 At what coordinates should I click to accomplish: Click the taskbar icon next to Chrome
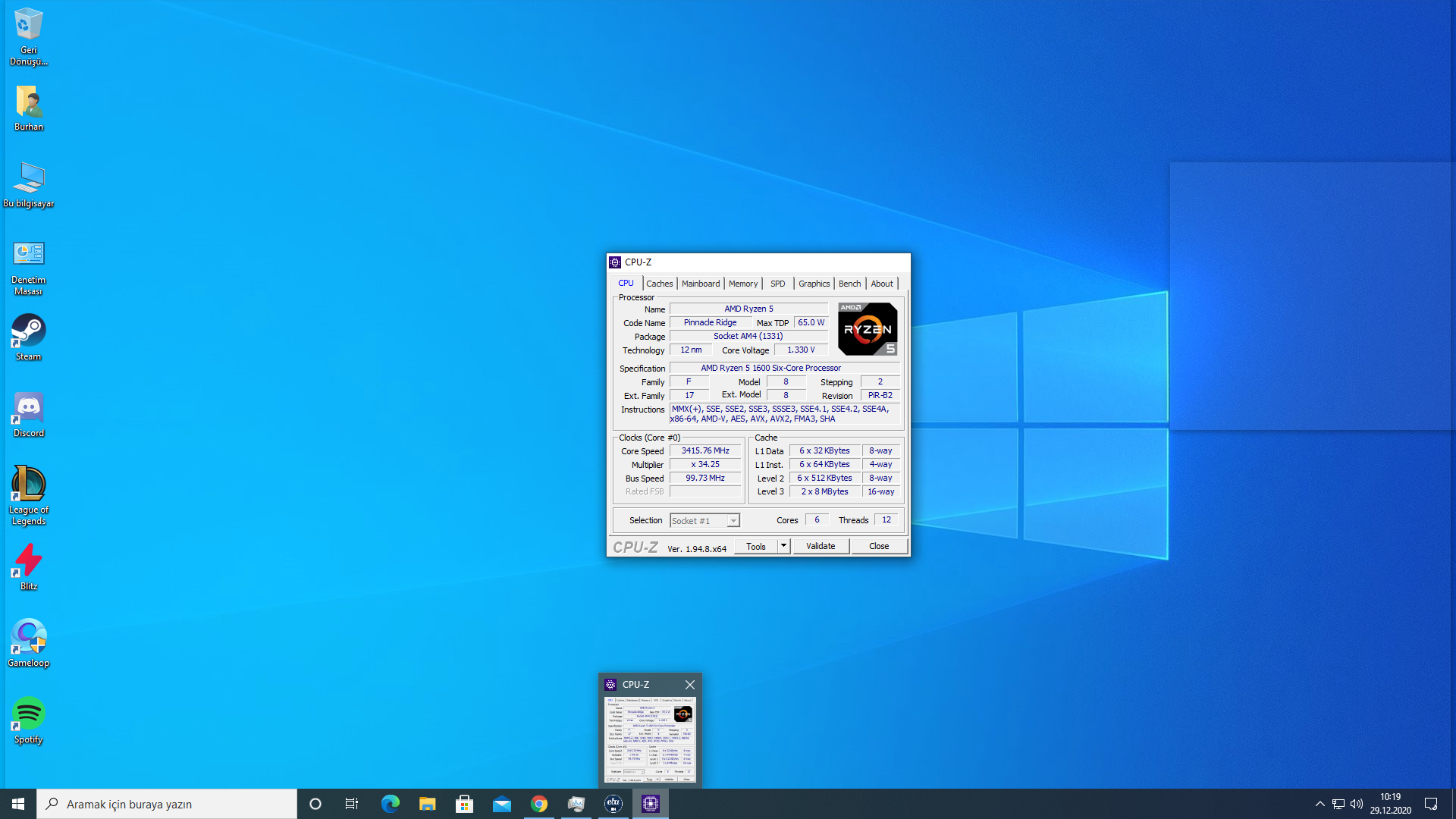(576, 804)
